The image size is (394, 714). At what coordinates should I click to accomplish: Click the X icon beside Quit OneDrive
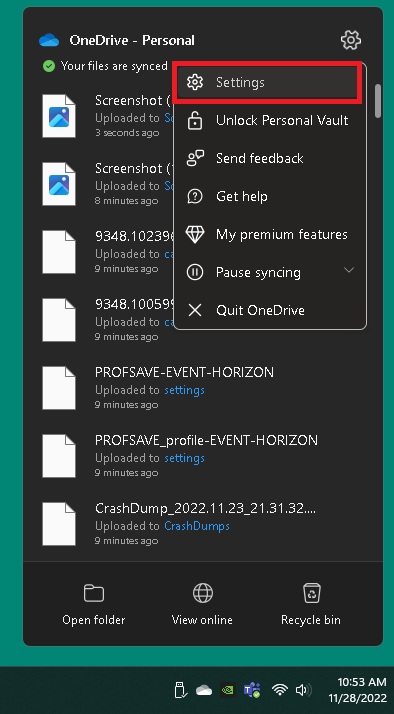pos(195,311)
